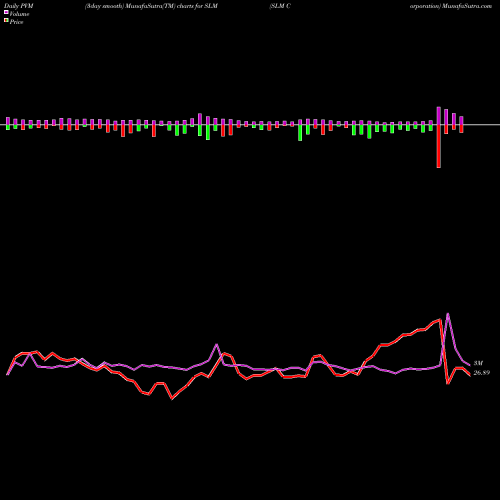The image size is (500, 500).
Task: Click the 'Daily PVM' title text
Action: click(19, 6)
